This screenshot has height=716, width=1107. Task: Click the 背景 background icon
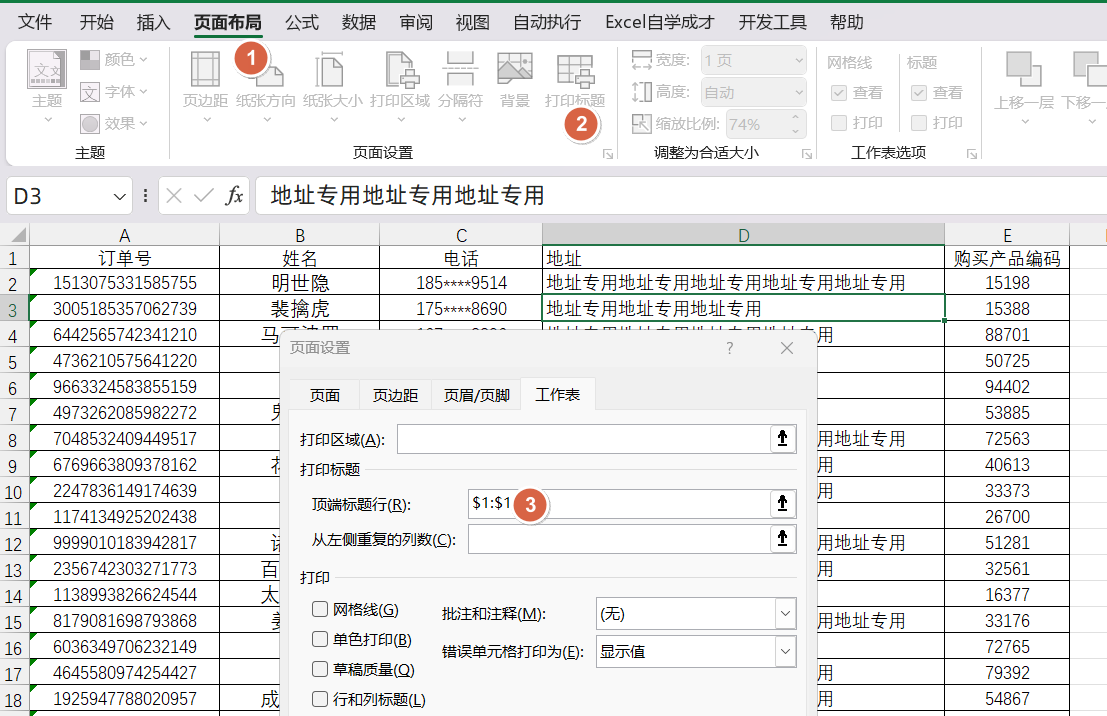coord(515,70)
